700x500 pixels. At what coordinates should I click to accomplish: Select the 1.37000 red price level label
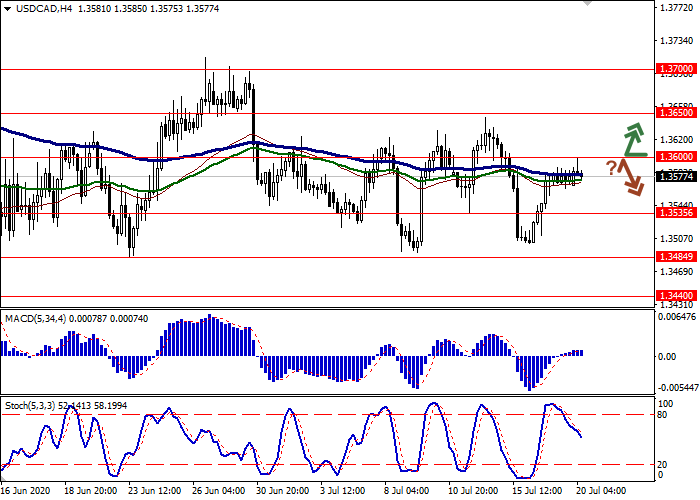tap(675, 70)
